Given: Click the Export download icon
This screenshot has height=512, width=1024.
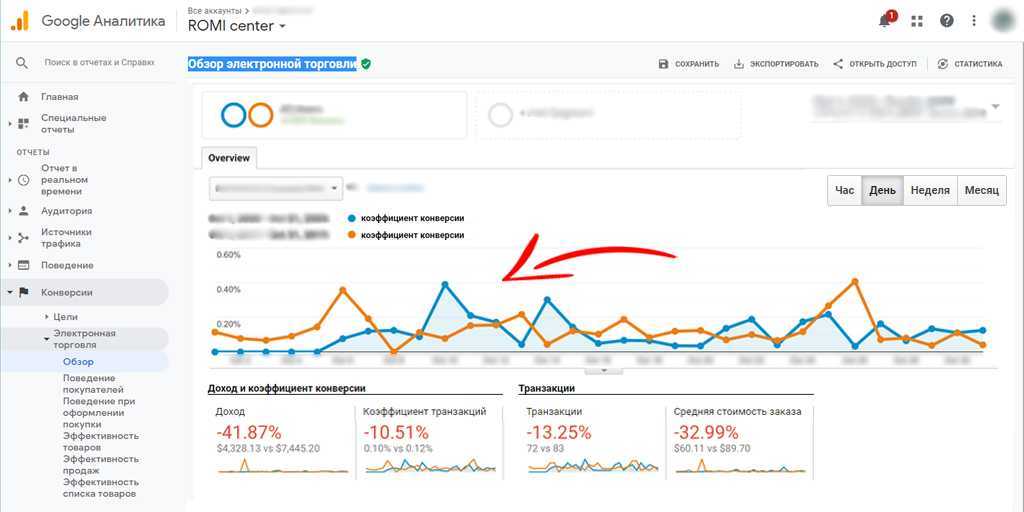Looking at the screenshot, I should tap(739, 64).
